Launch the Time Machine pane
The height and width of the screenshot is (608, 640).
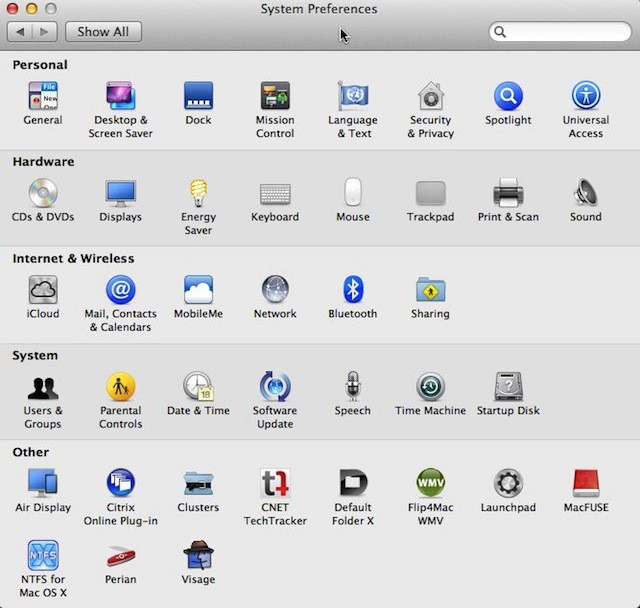pyautogui.click(x=430, y=387)
